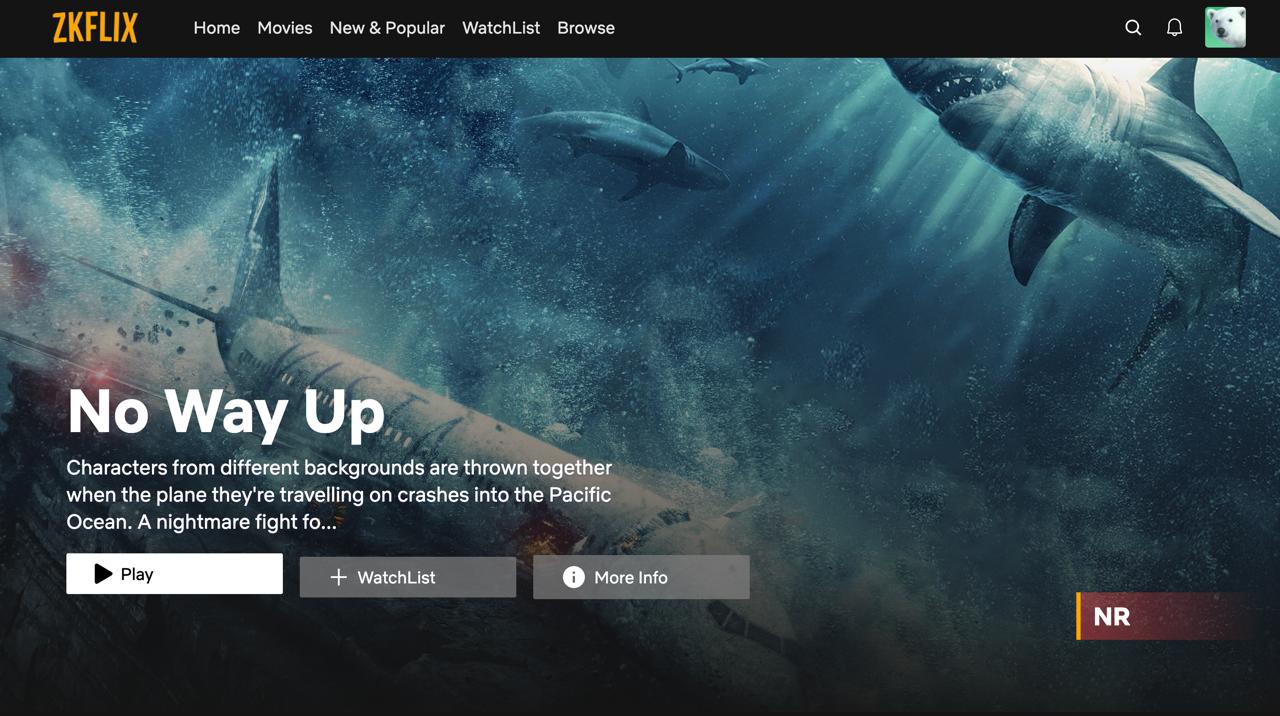Go to the Home nav item
Image resolution: width=1280 pixels, height=716 pixels.
(217, 28)
